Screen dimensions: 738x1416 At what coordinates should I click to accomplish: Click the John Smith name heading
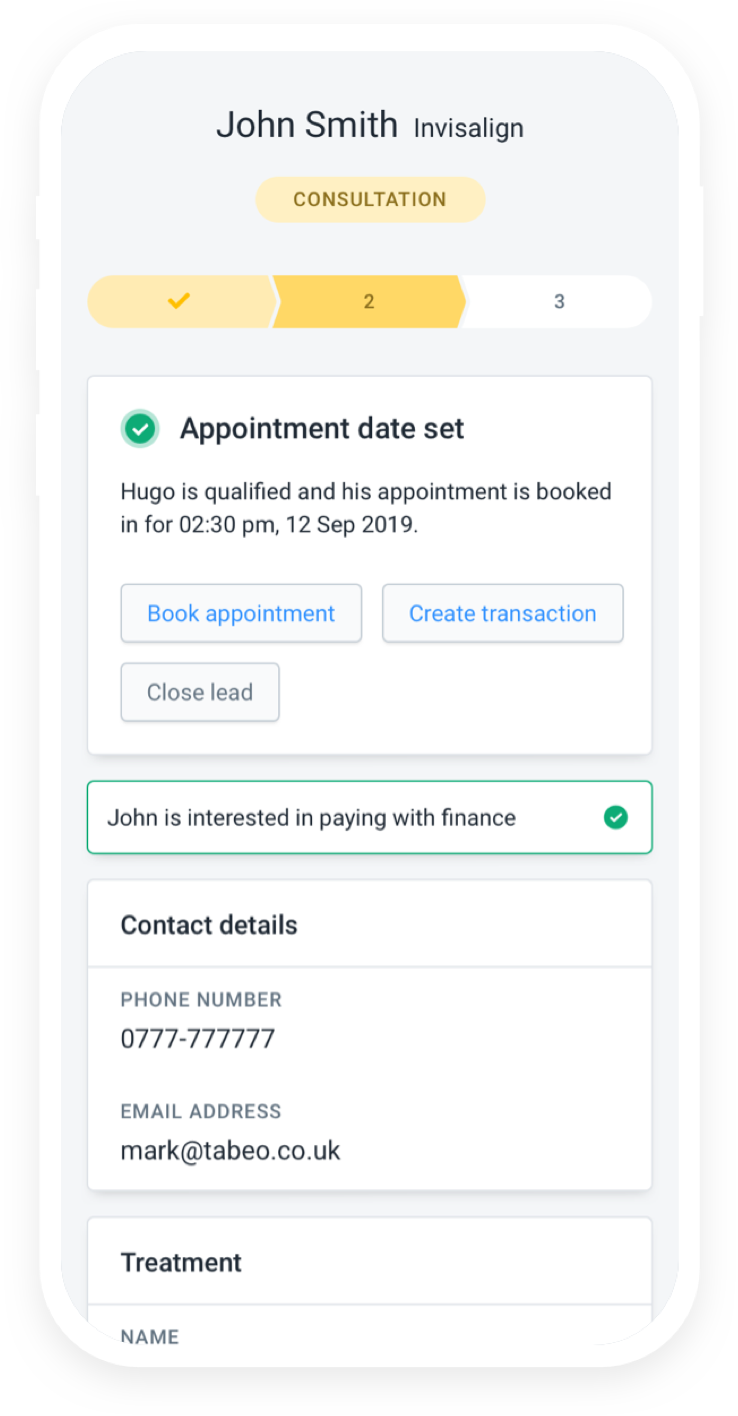307,125
